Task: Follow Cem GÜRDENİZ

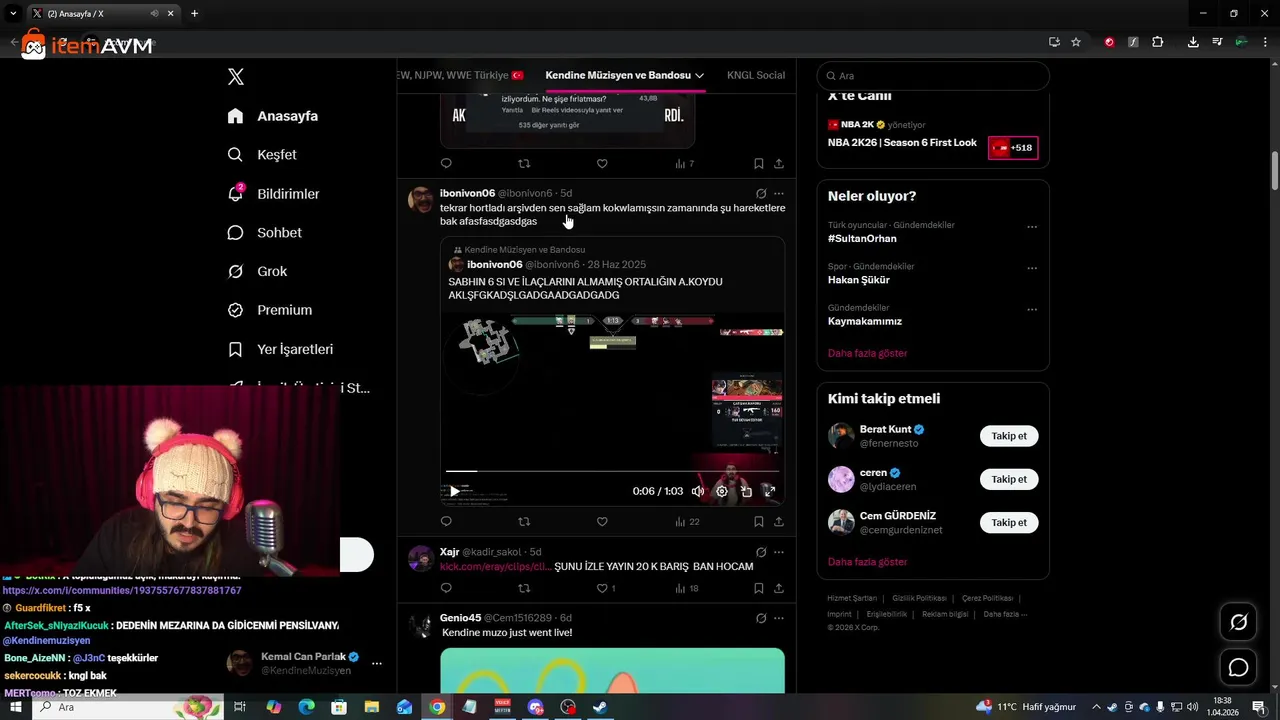Action: pyautogui.click(x=1009, y=522)
